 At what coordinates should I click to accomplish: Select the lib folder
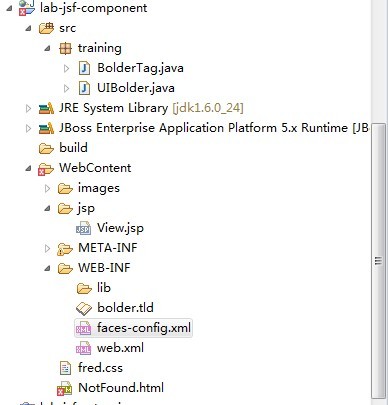[x=104, y=288]
